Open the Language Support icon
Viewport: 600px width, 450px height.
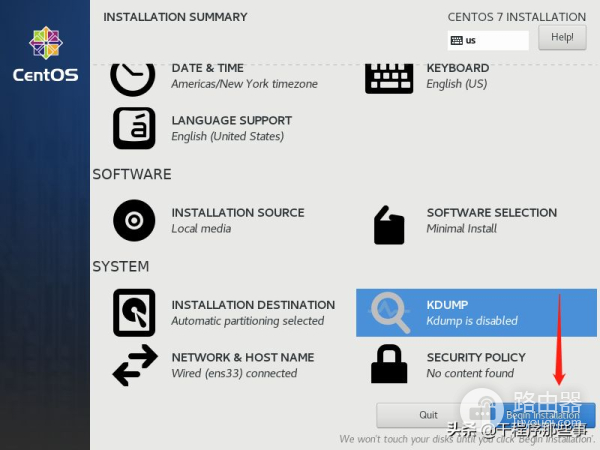[134, 128]
